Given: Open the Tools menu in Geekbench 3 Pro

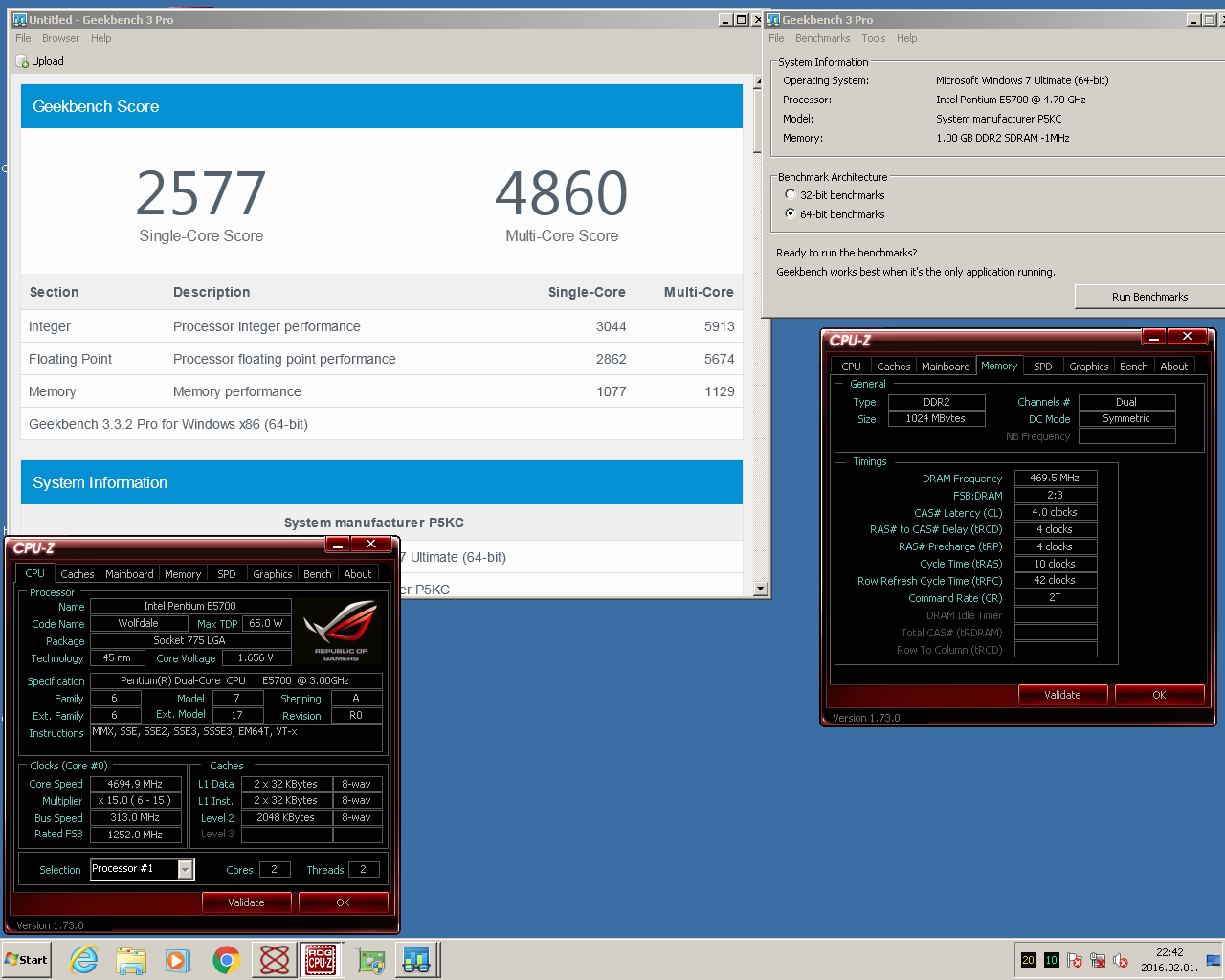Looking at the screenshot, I should coord(873,38).
